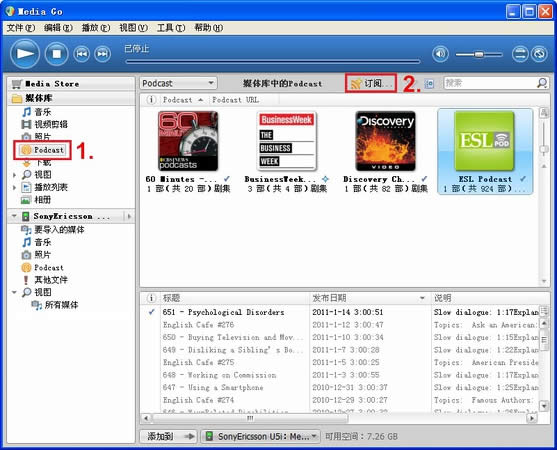Click the Media Store cart icon
557x450 pixels.
pyautogui.click(x=16, y=84)
